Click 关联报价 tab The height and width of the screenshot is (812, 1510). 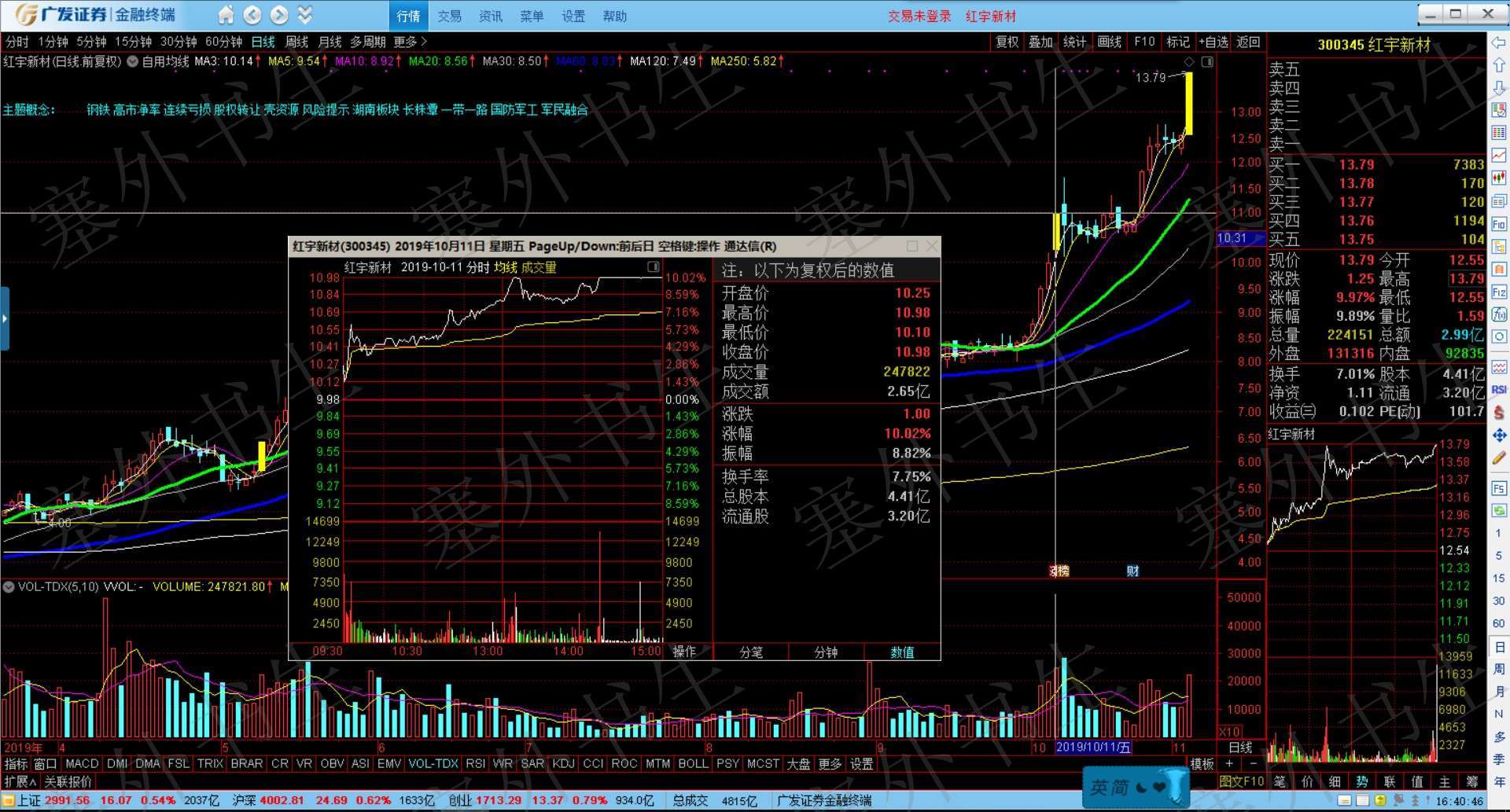pyautogui.click(x=68, y=781)
